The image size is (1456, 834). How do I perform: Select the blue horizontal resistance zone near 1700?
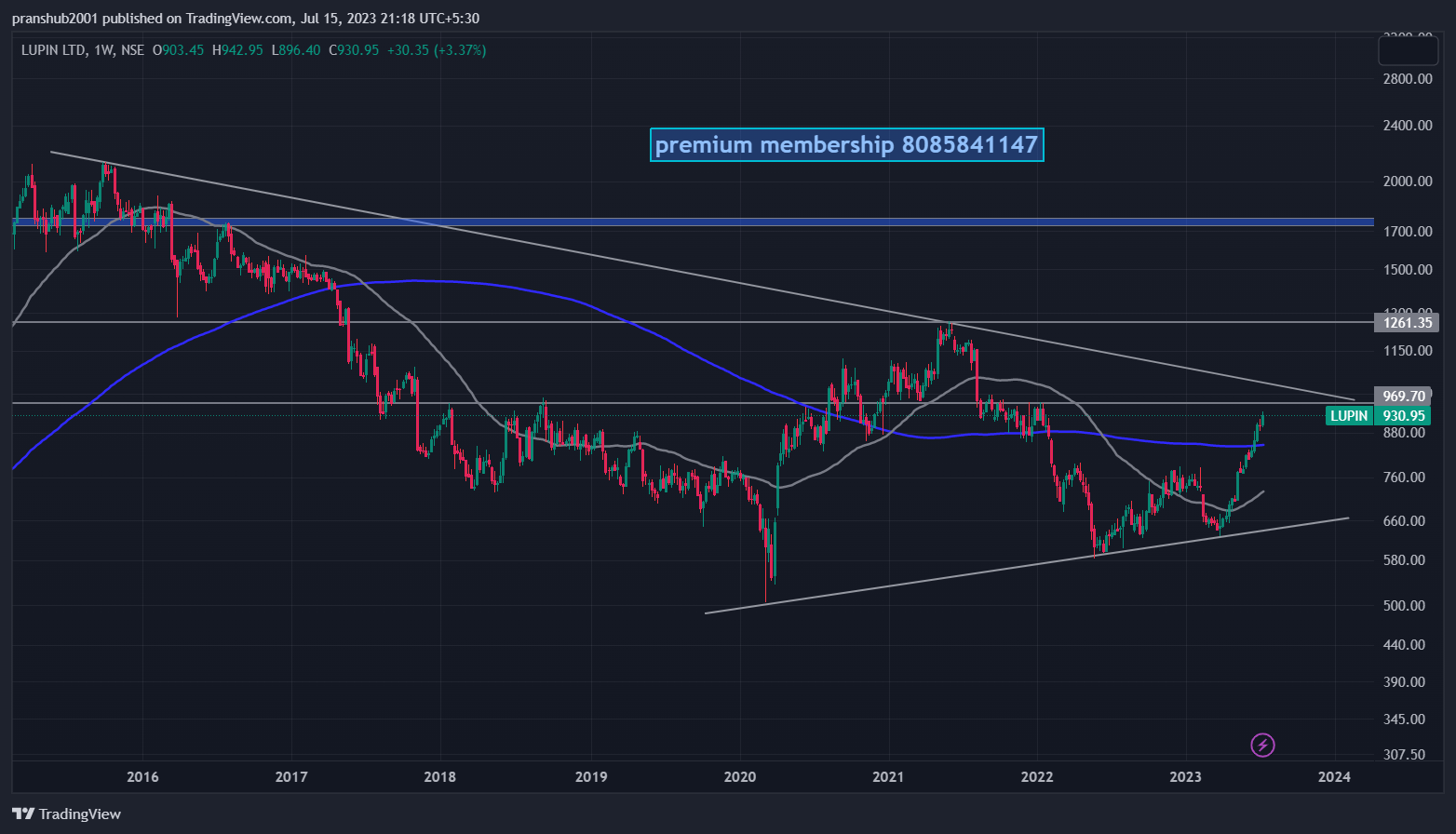coord(693,222)
